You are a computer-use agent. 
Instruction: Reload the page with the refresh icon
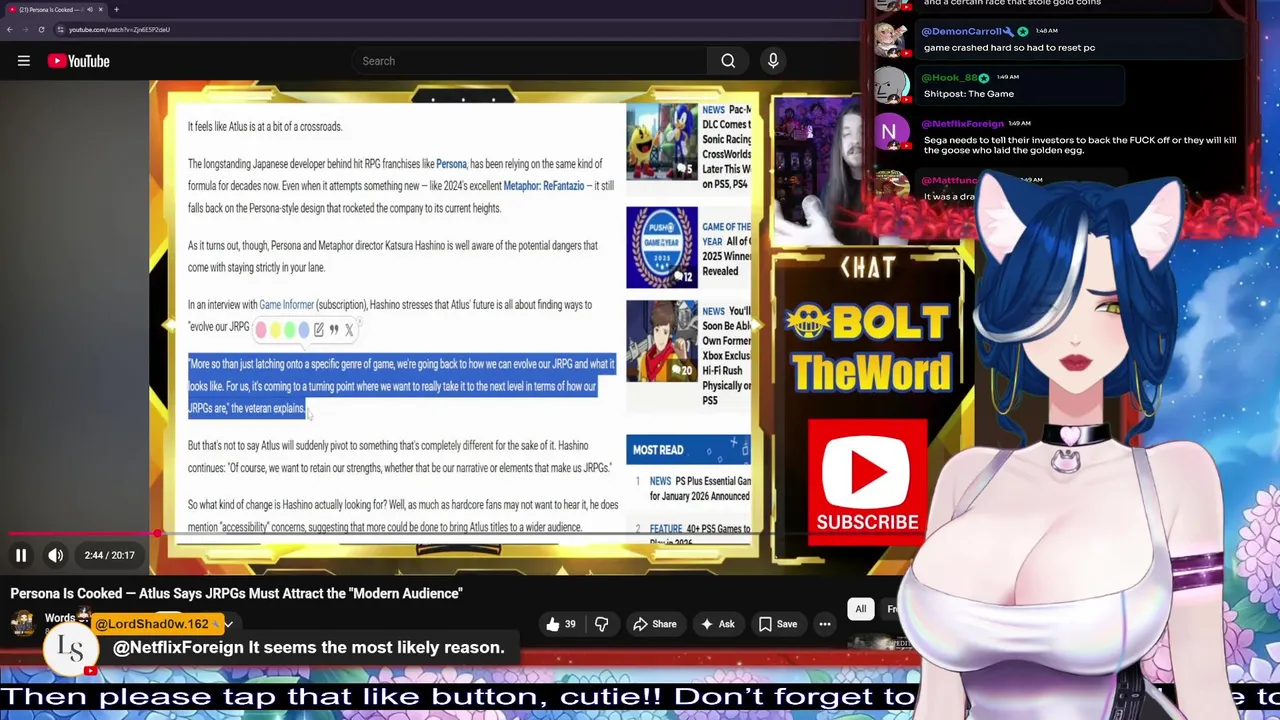[41, 30]
